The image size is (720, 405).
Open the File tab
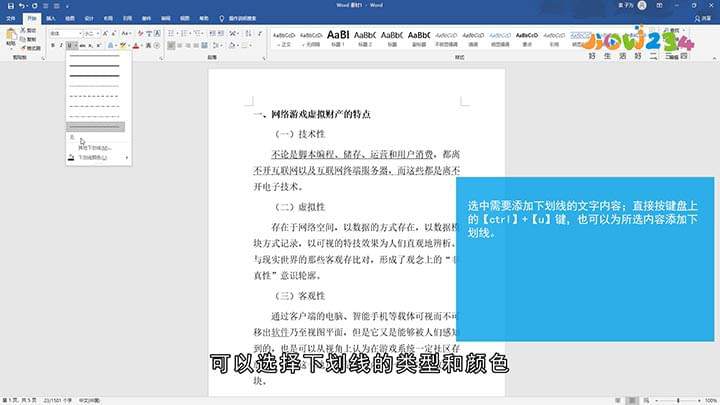(x=11, y=18)
